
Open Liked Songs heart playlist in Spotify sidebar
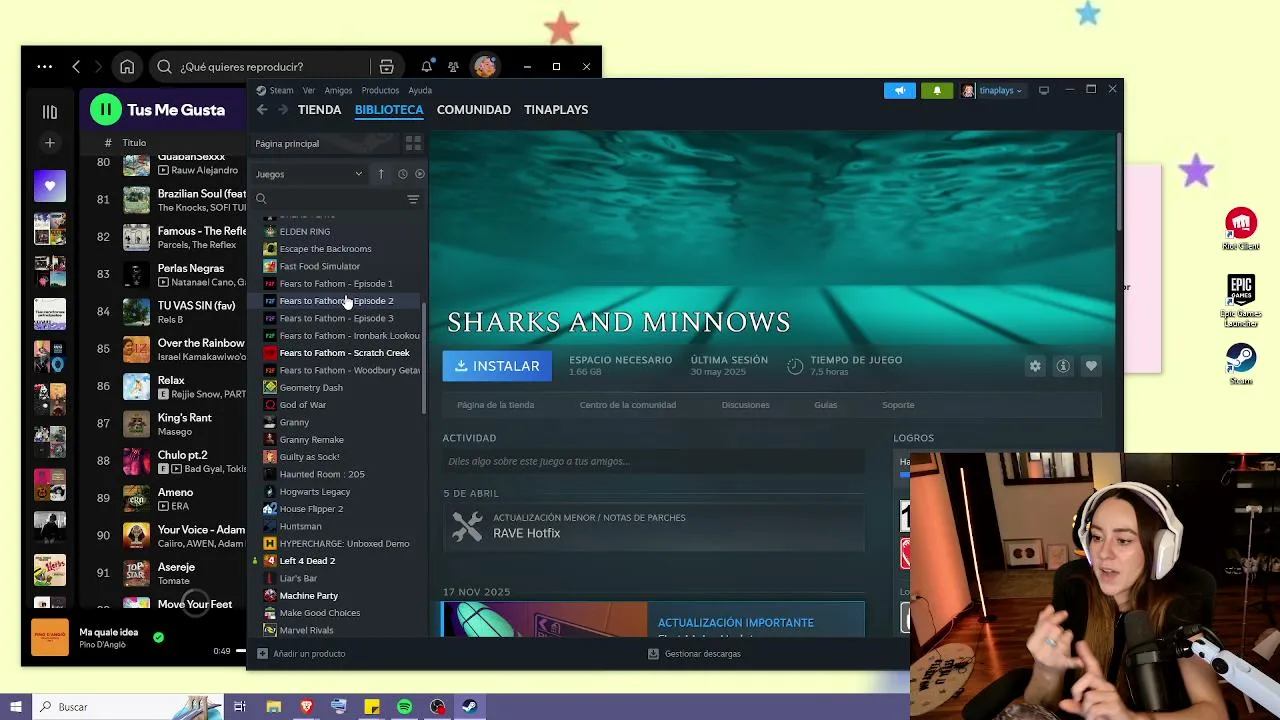50,186
